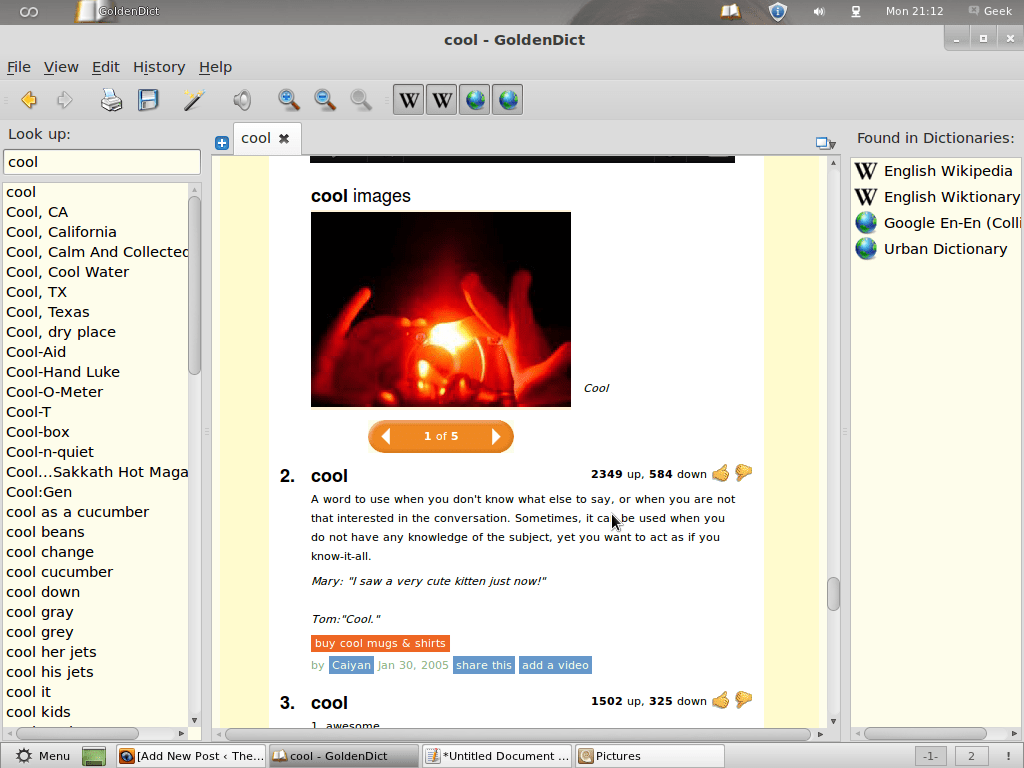Switch to the cool tab
The height and width of the screenshot is (768, 1024).
coord(254,139)
